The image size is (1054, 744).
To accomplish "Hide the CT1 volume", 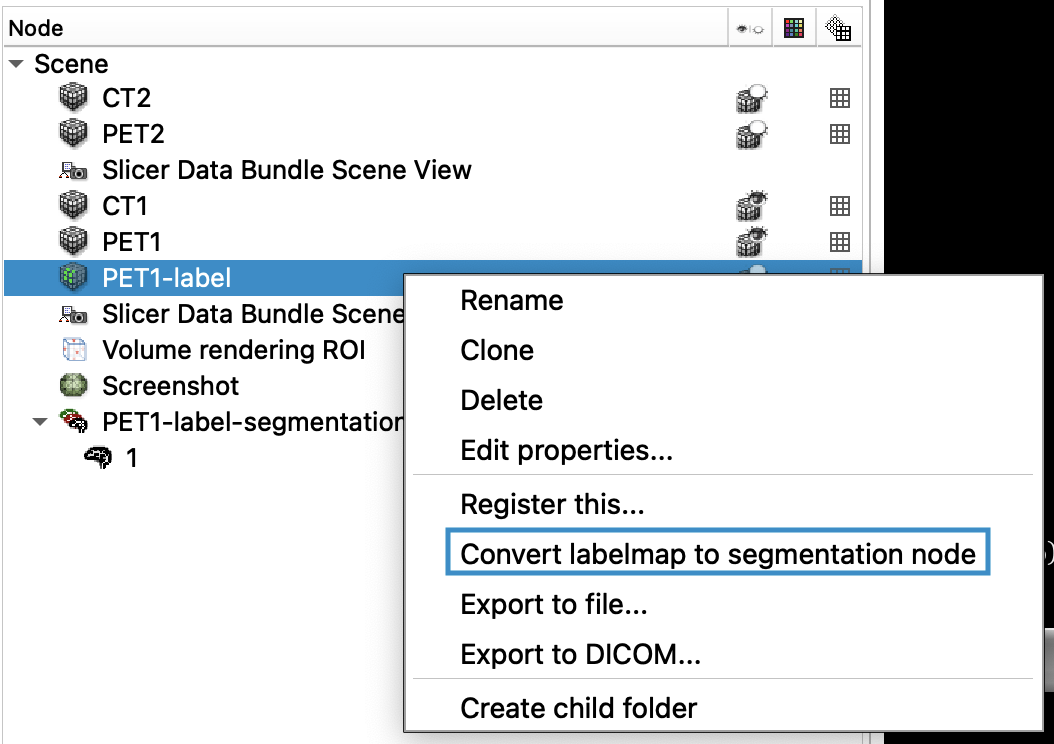I will click(752, 206).
